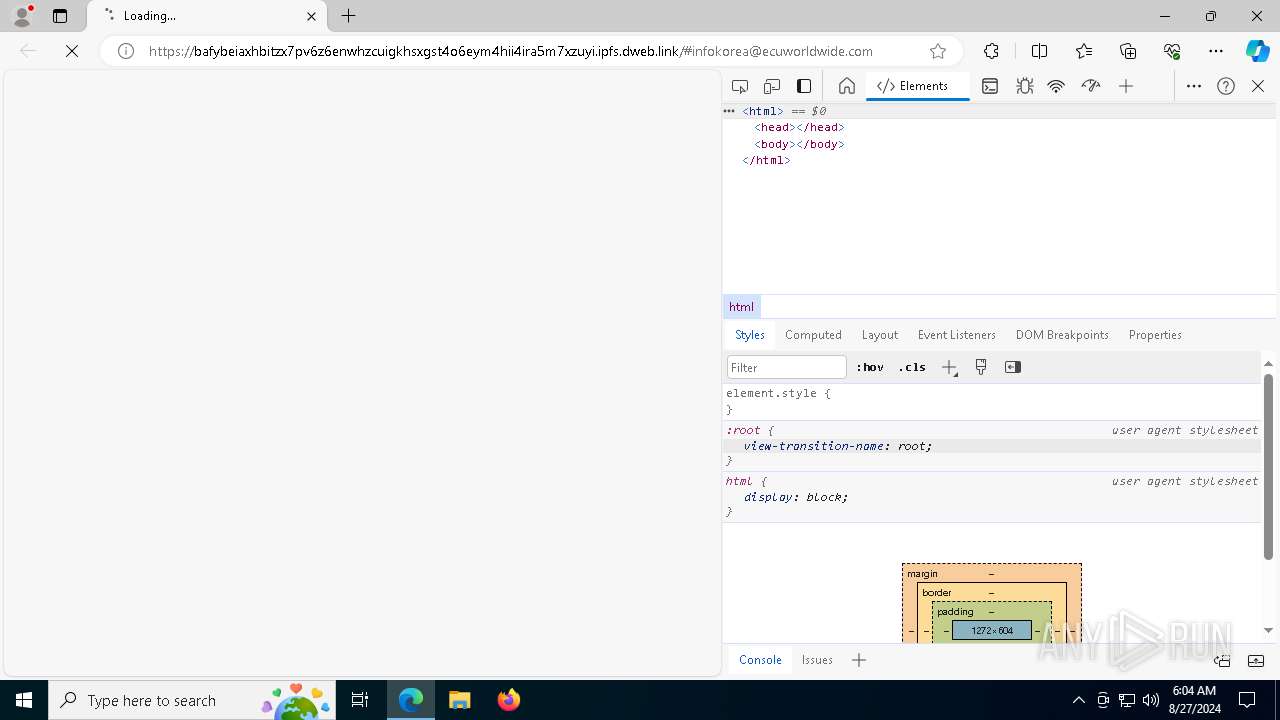The image size is (1280, 720).
Task: Stop page loading with X button
Action: point(72,51)
